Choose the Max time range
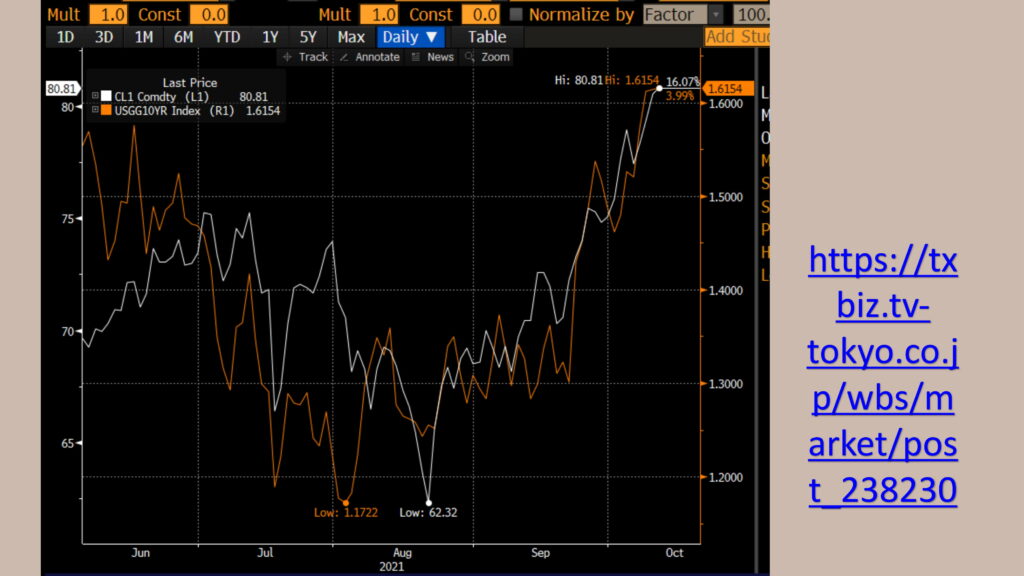 pyautogui.click(x=351, y=37)
